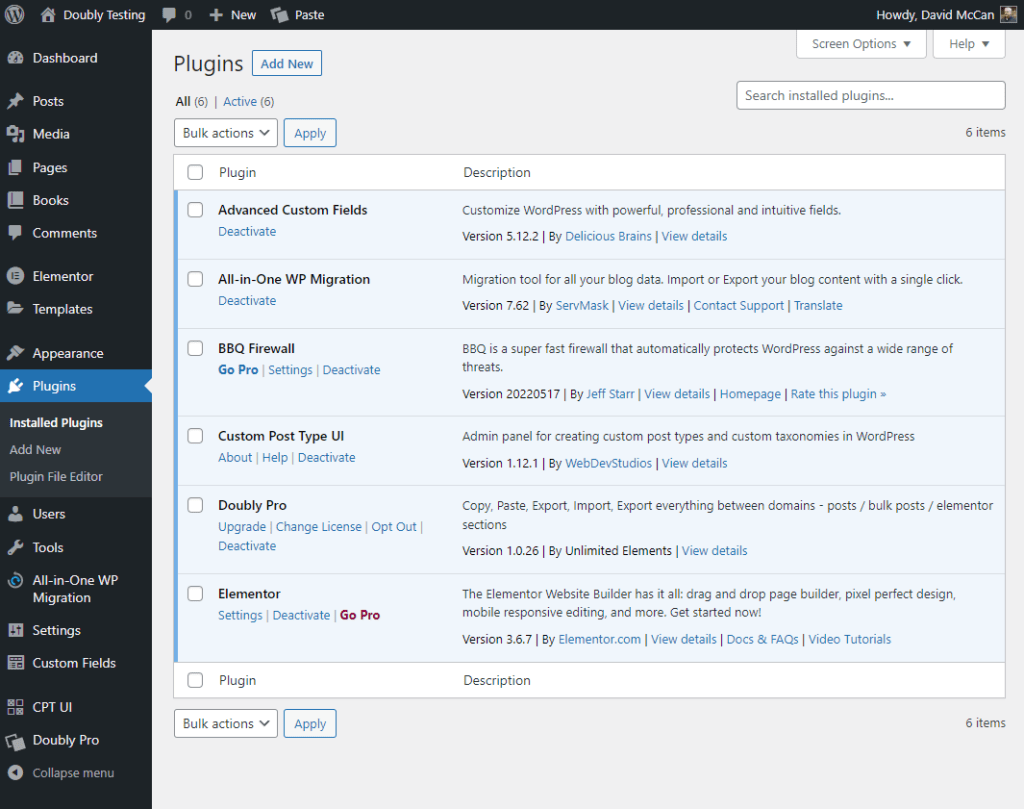This screenshot has width=1024, height=809.
Task: Check the Elementor plugin checkbox
Action: point(195,593)
